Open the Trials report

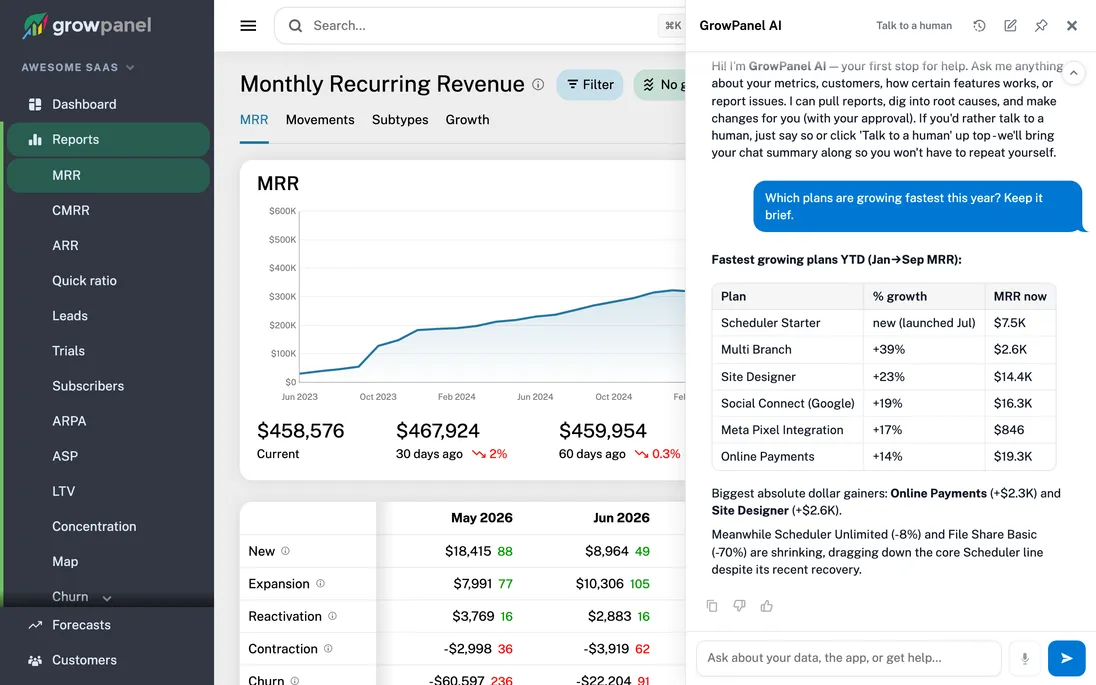(x=68, y=351)
